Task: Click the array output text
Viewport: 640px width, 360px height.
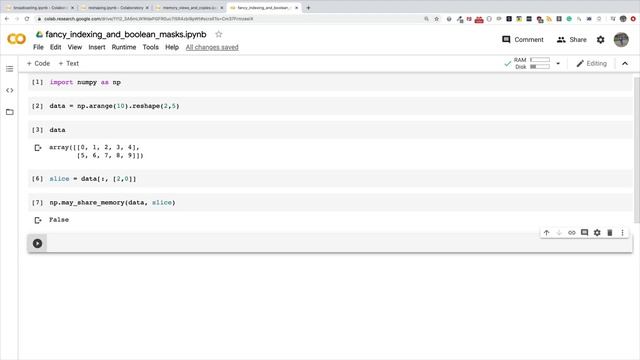Action: 96,151
